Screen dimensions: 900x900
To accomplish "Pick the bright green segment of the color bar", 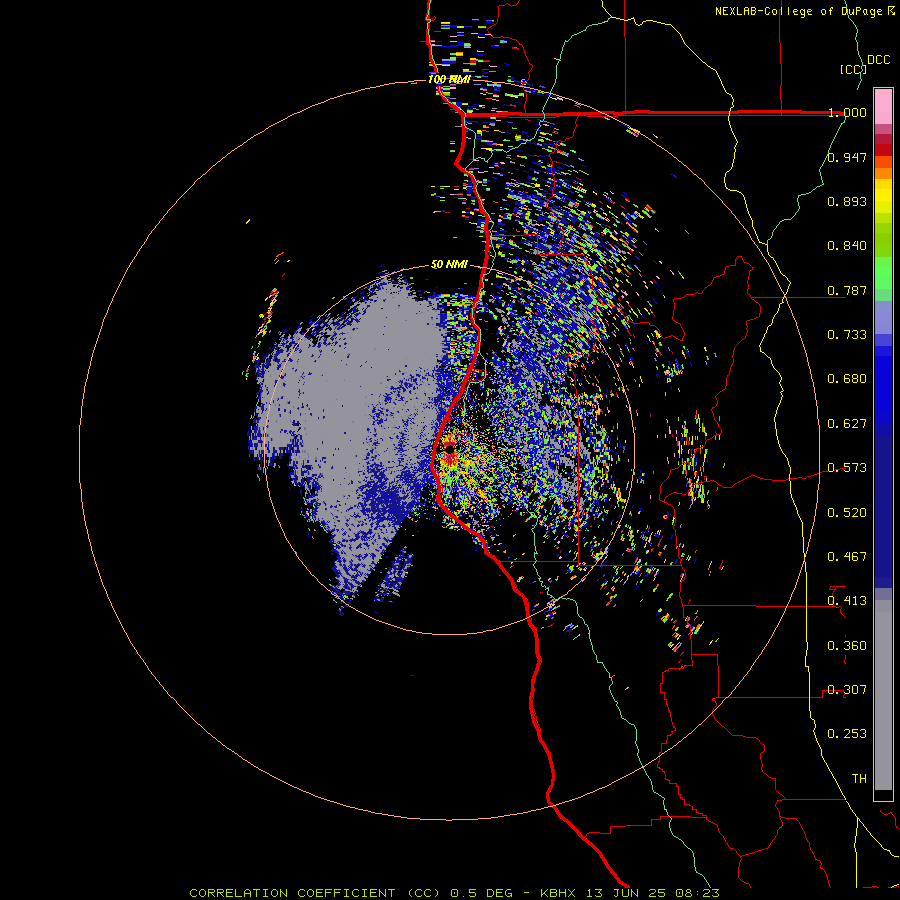I will pos(883,273).
